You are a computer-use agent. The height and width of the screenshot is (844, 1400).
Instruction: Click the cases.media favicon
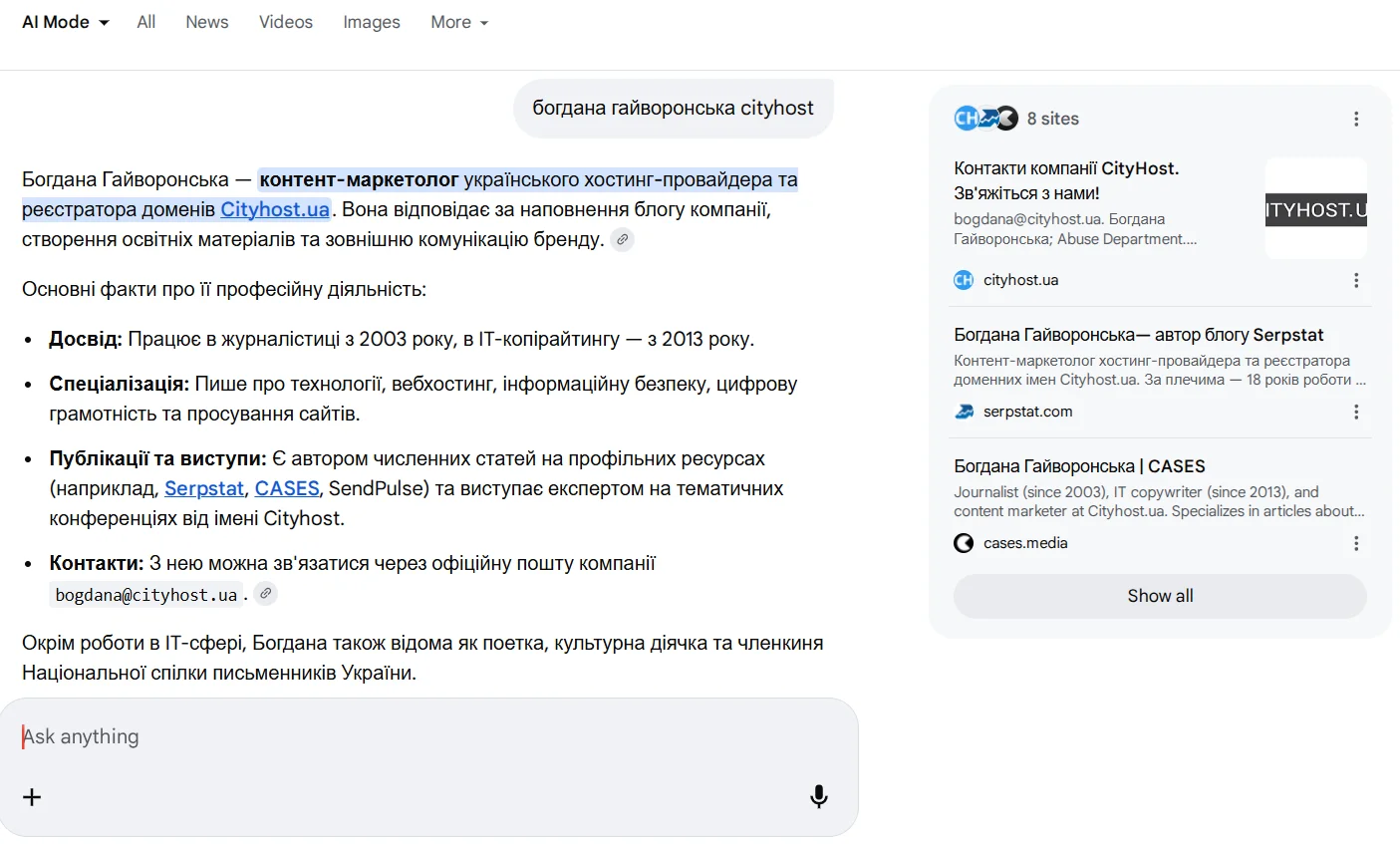click(x=964, y=543)
